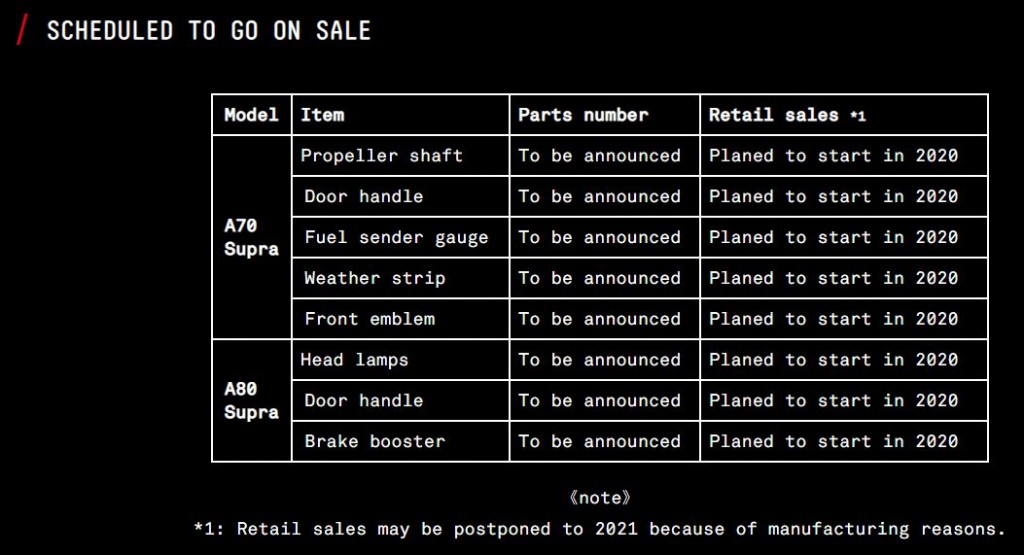
Task: Click the red slash beside the heading
Action: pos(22,30)
